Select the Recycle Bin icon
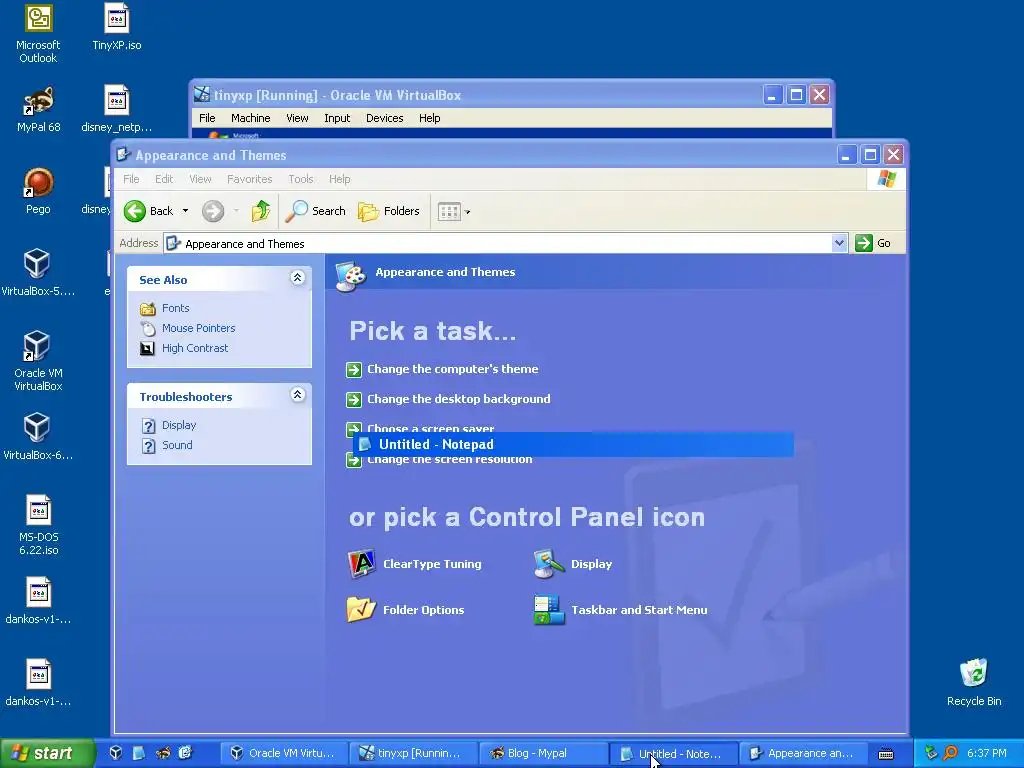Viewport: 1024px width, 768px height. [974, 683]
